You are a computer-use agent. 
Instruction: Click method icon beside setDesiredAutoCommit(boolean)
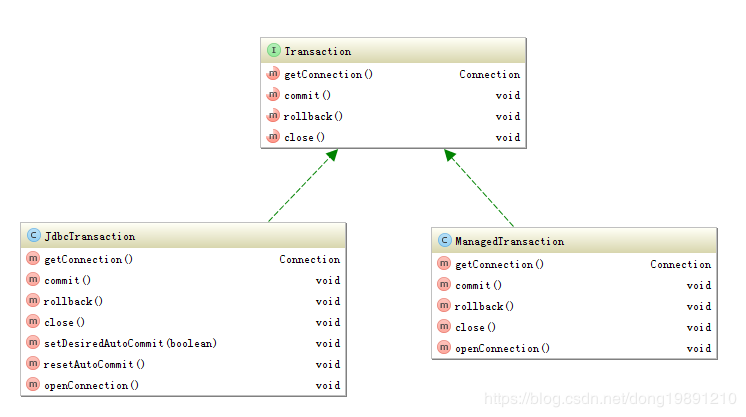click(x=33, y=343)
